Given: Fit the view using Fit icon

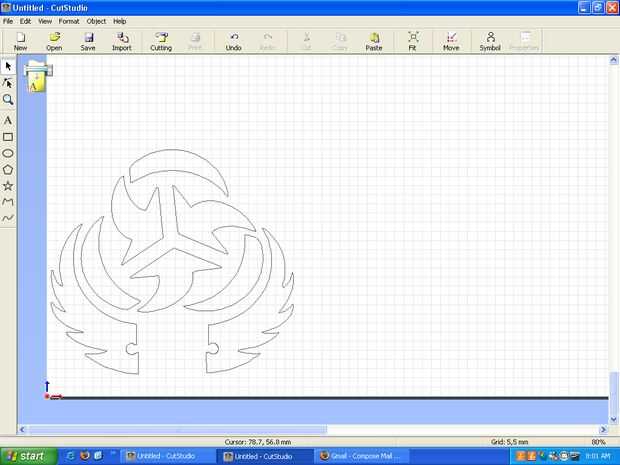Looking at the screenshot, I should (413, 41).
